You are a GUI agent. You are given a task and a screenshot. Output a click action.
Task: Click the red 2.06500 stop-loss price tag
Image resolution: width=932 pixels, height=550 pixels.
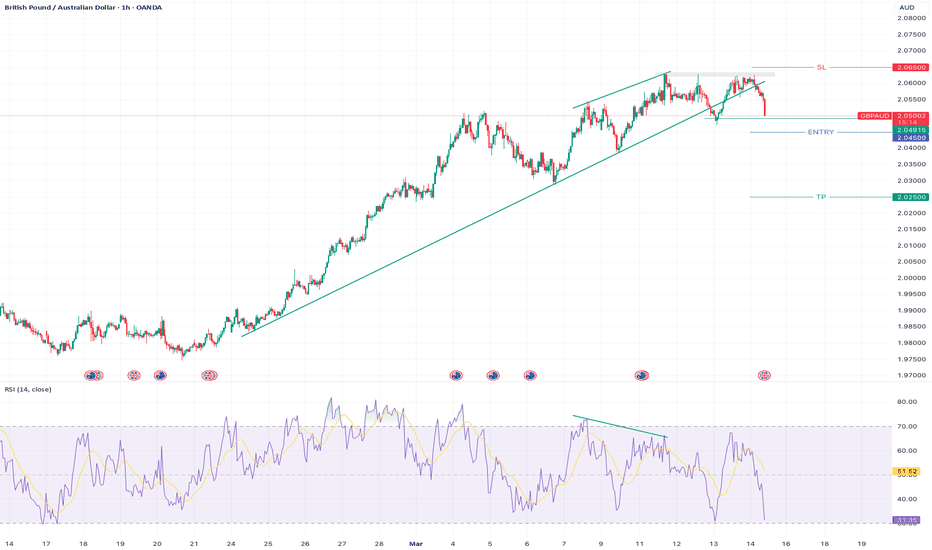tap(910, 67)
